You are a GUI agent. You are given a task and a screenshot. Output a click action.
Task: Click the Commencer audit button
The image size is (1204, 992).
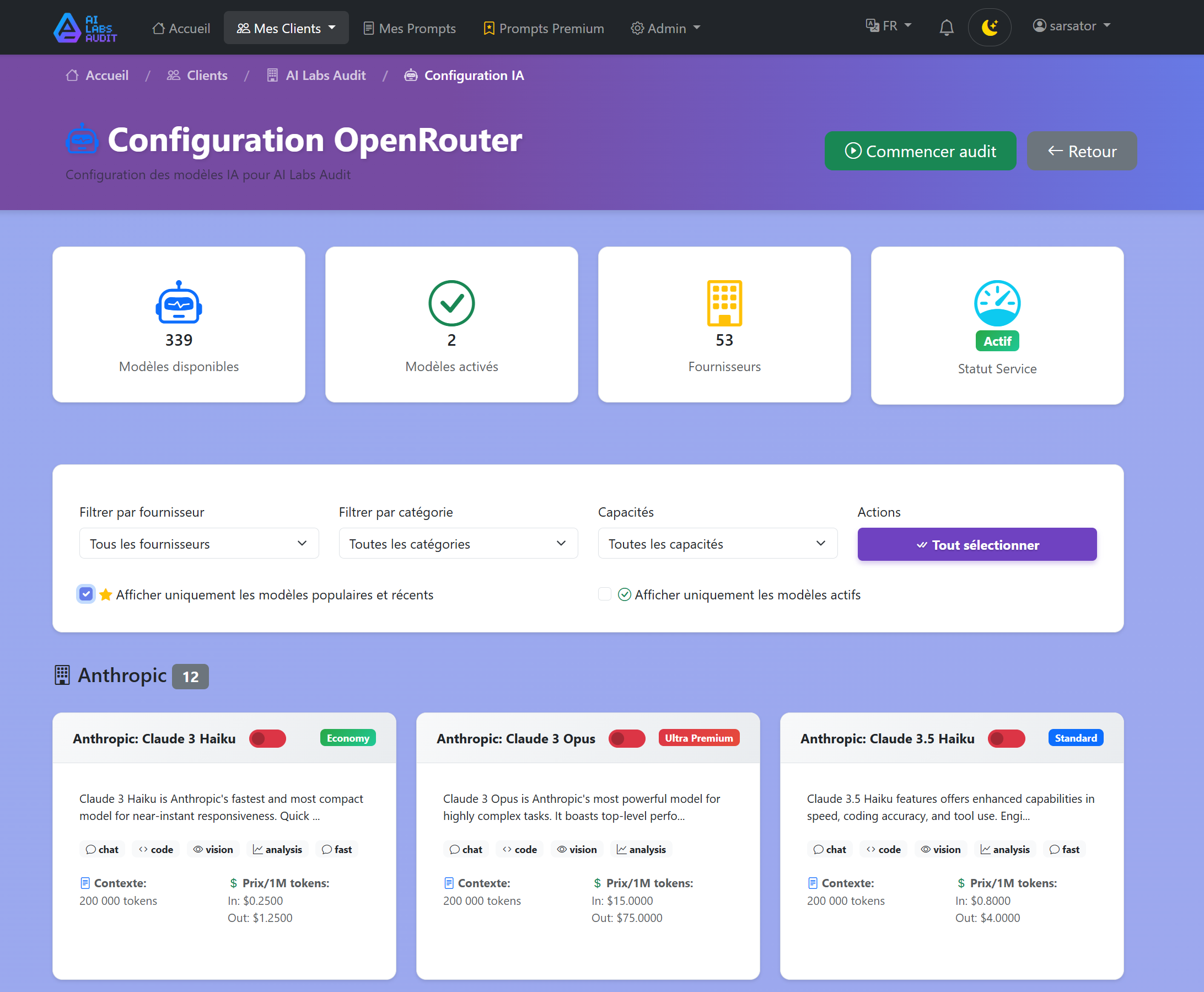tap(920, 151)
